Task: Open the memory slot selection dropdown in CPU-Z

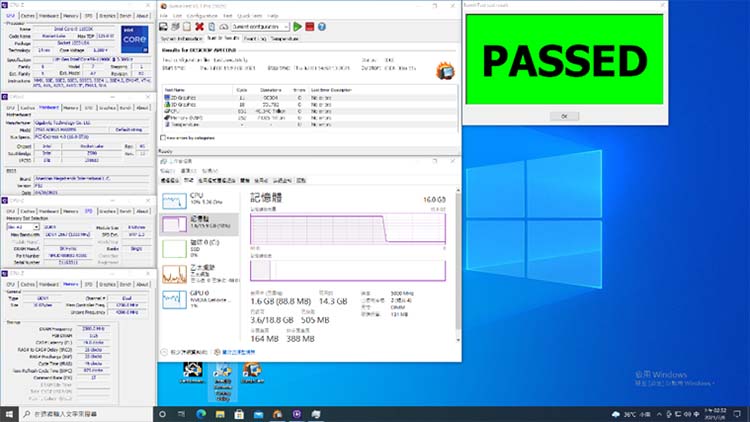Action: [x=22, y=227]
